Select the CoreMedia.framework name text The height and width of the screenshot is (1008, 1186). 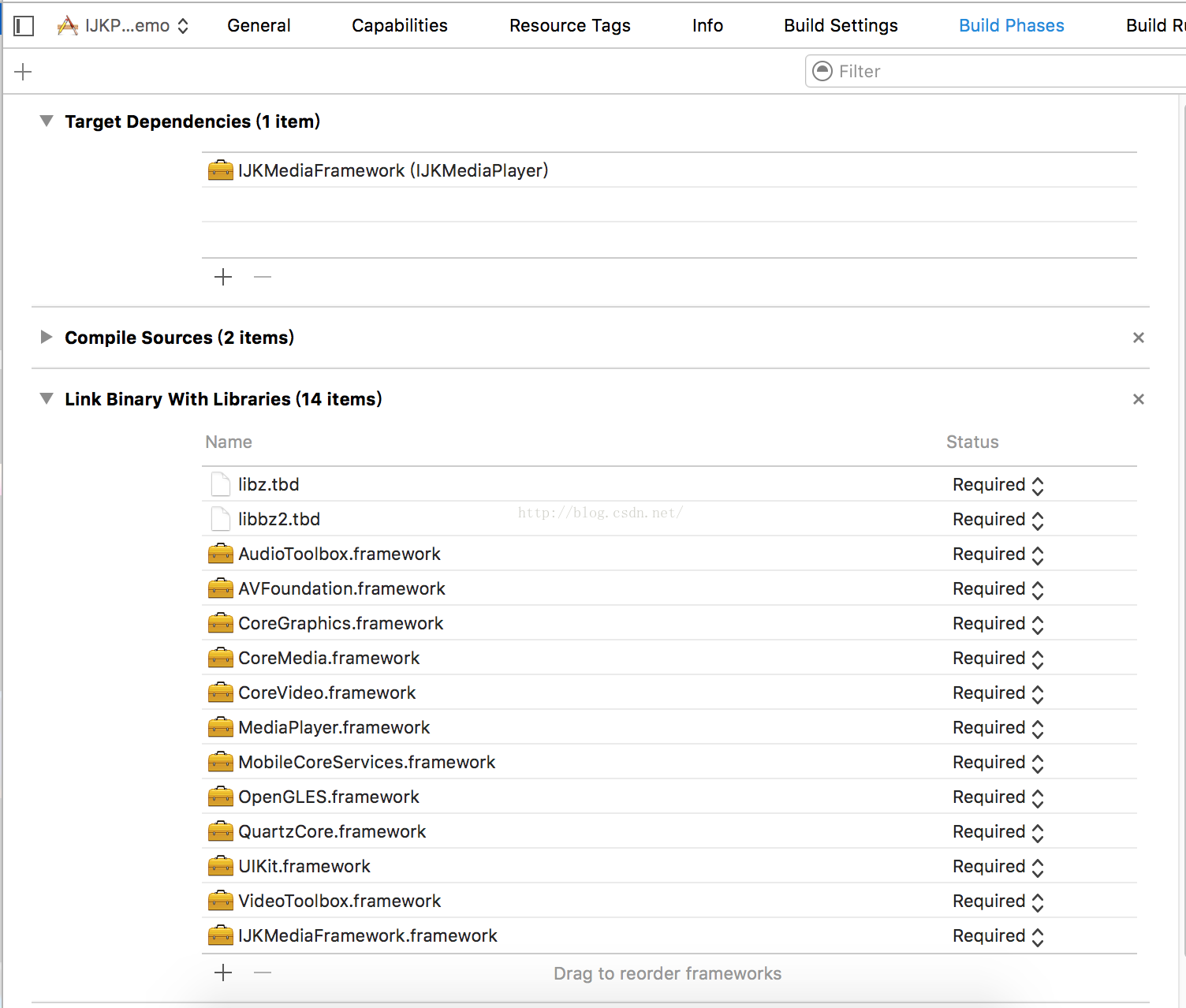329,658
